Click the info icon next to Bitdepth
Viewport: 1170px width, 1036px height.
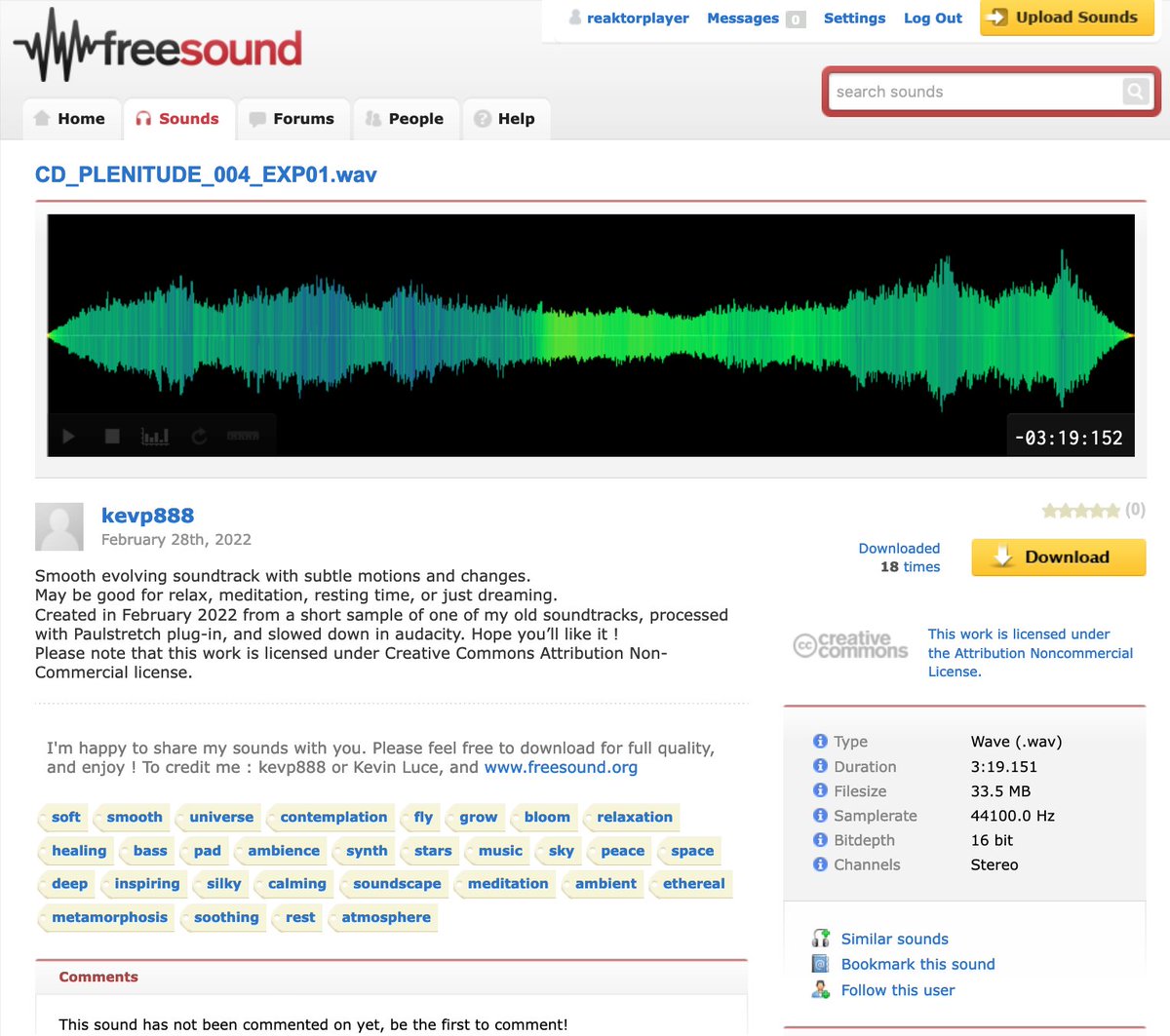[x=820, y=839]
